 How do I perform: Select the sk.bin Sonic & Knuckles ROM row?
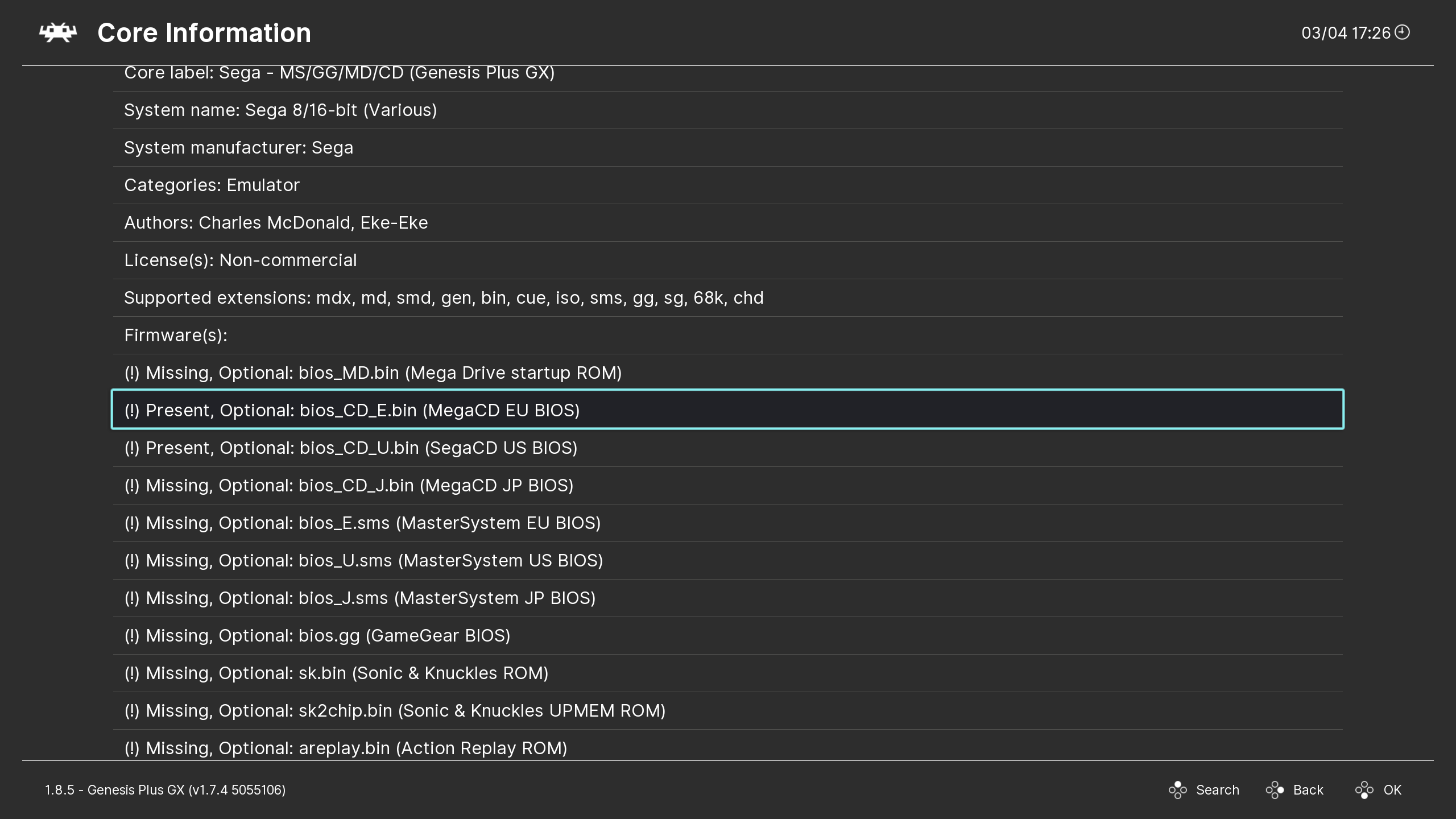click(x=727, y=673)
